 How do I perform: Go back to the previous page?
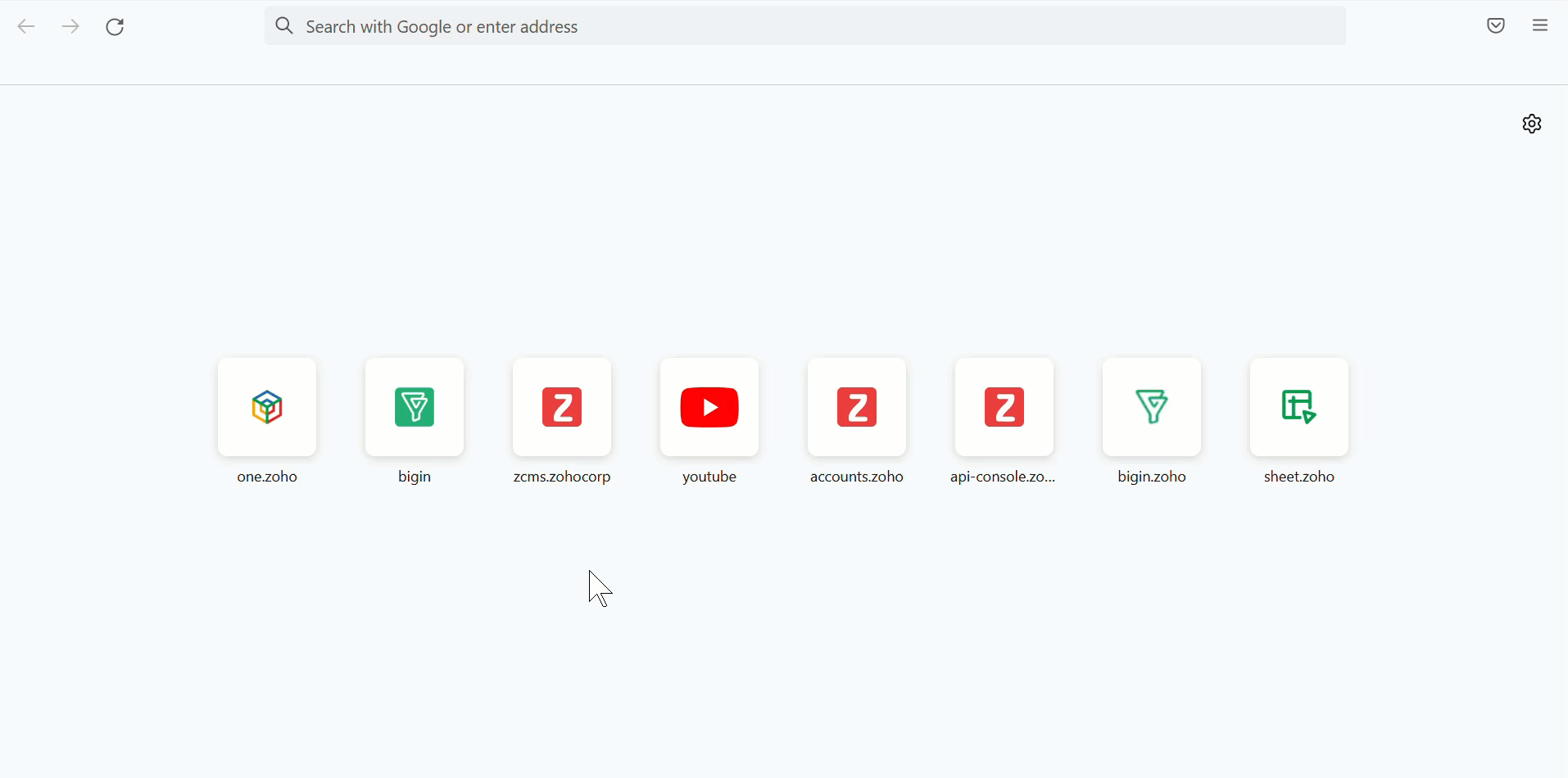pyautogui.click(x=26, y=27)
